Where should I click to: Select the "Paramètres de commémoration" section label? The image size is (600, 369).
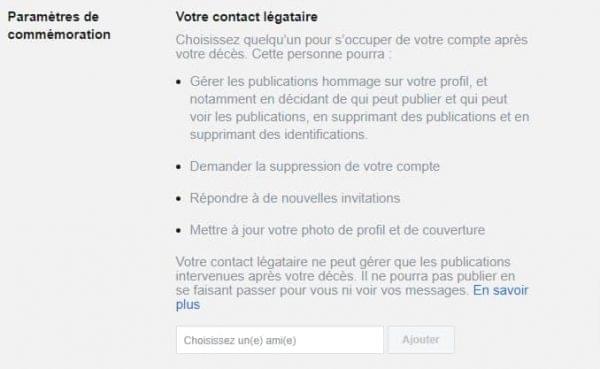[x=59, y=26]
